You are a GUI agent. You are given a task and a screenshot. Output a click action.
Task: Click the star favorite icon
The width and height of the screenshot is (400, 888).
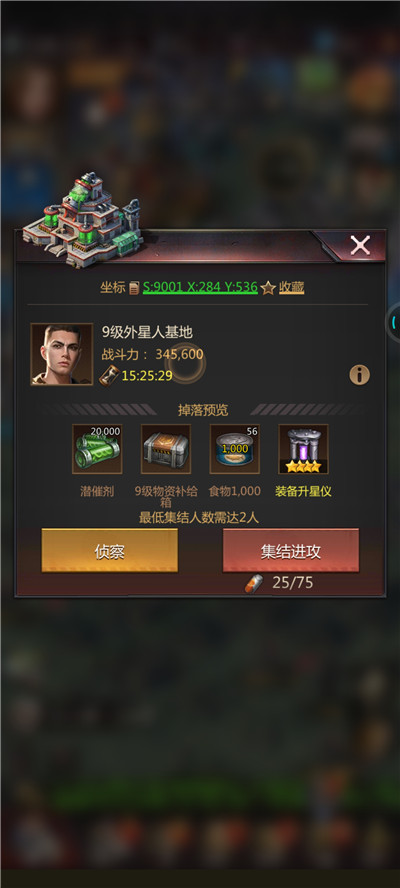[x=269, y=288]
